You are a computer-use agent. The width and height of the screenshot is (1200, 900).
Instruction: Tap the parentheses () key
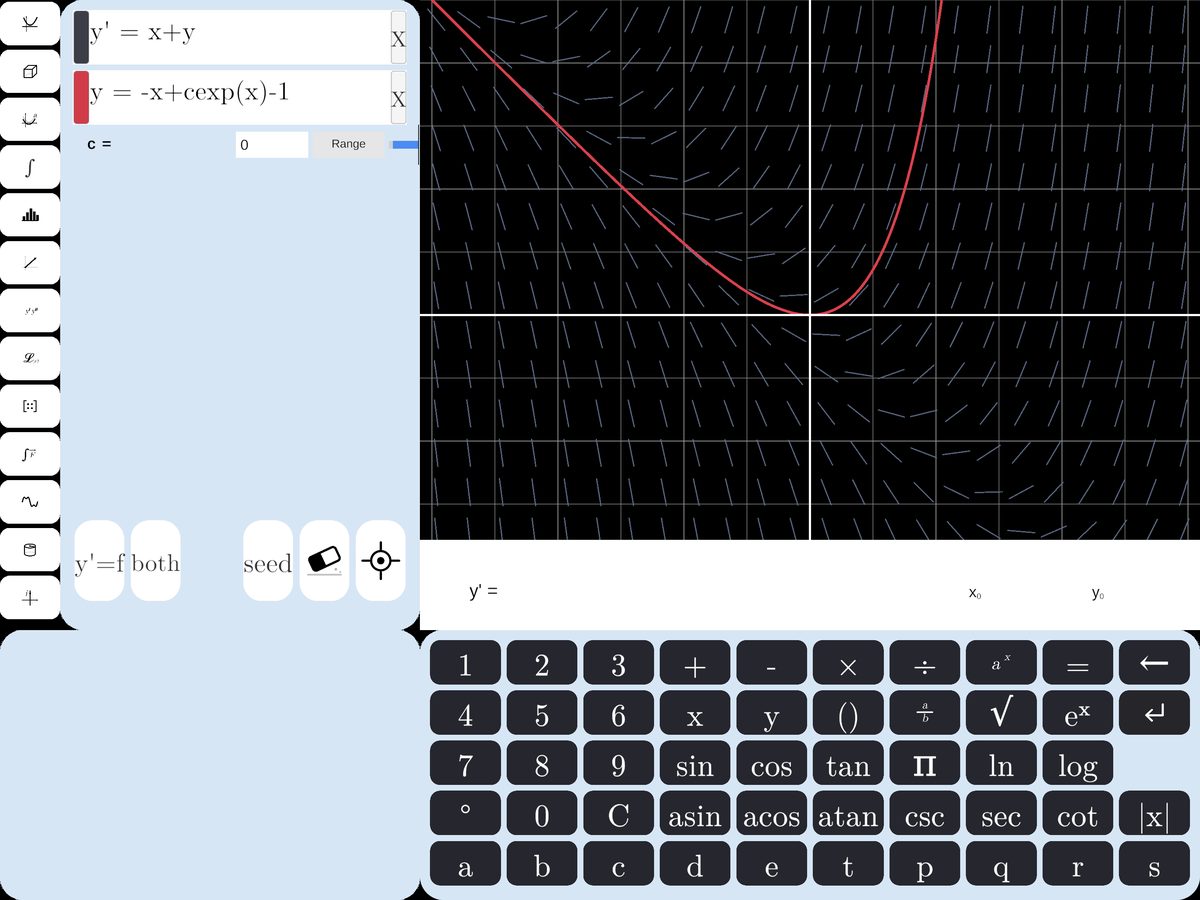pos(848,713)
